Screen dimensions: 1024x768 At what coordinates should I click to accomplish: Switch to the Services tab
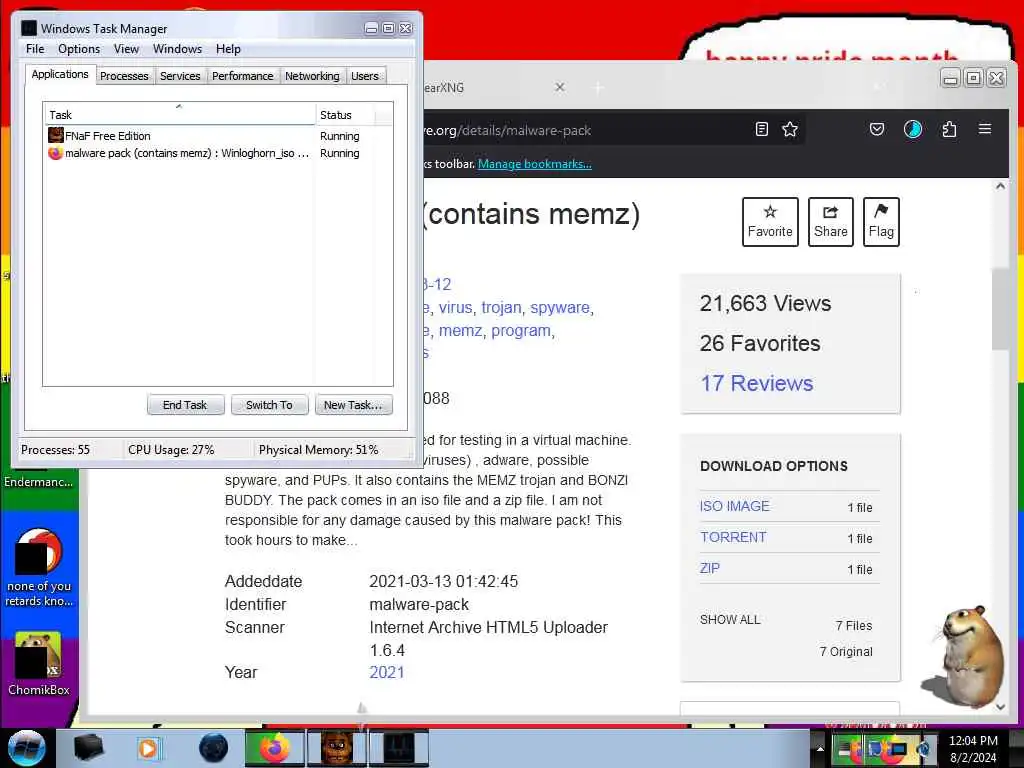point(180,76)
